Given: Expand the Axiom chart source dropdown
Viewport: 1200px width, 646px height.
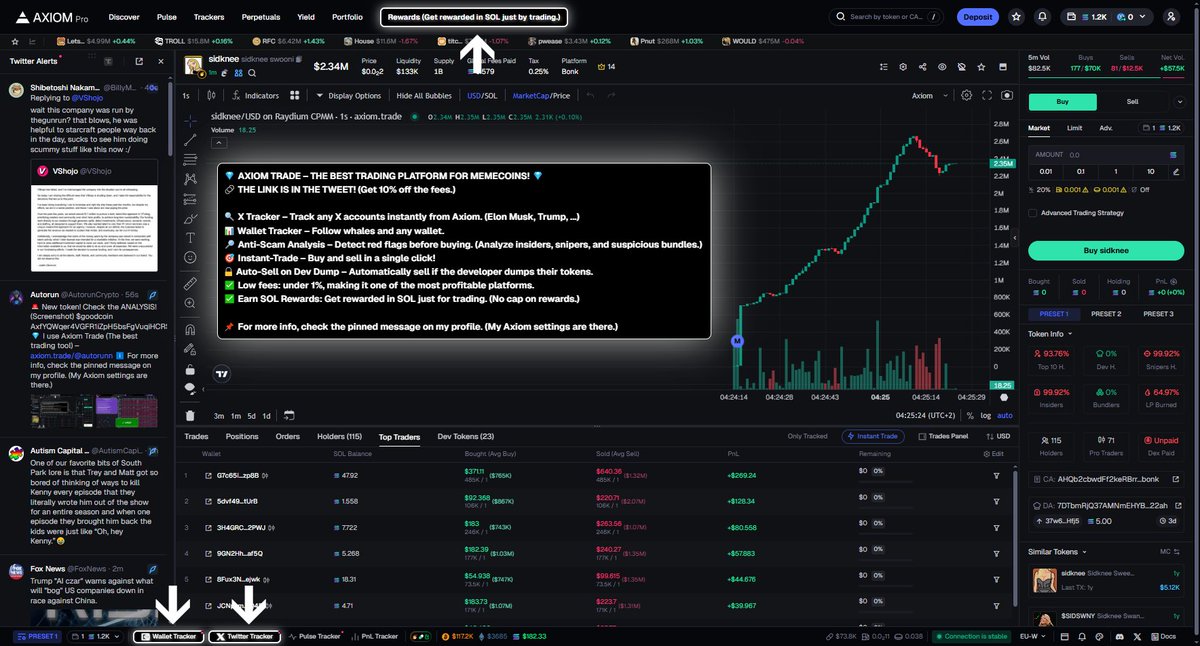Looking at the screenshot, I should 928,96.
